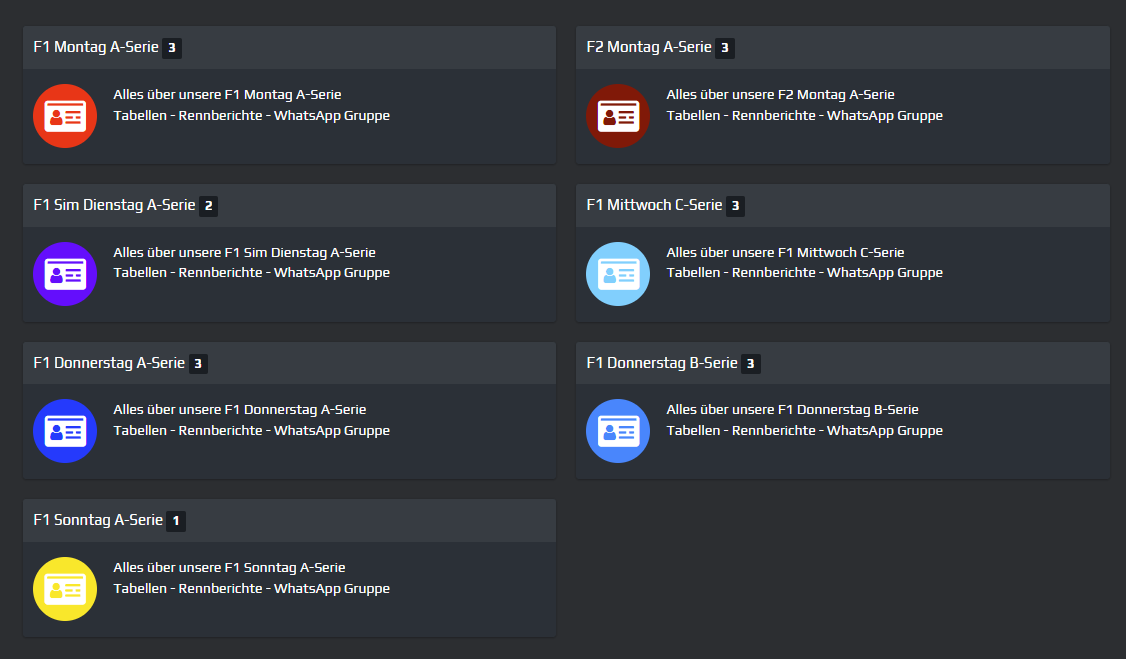
Task: Open the F1 Sim Dienstag A-Serie heading
Action: pos(114,205)
